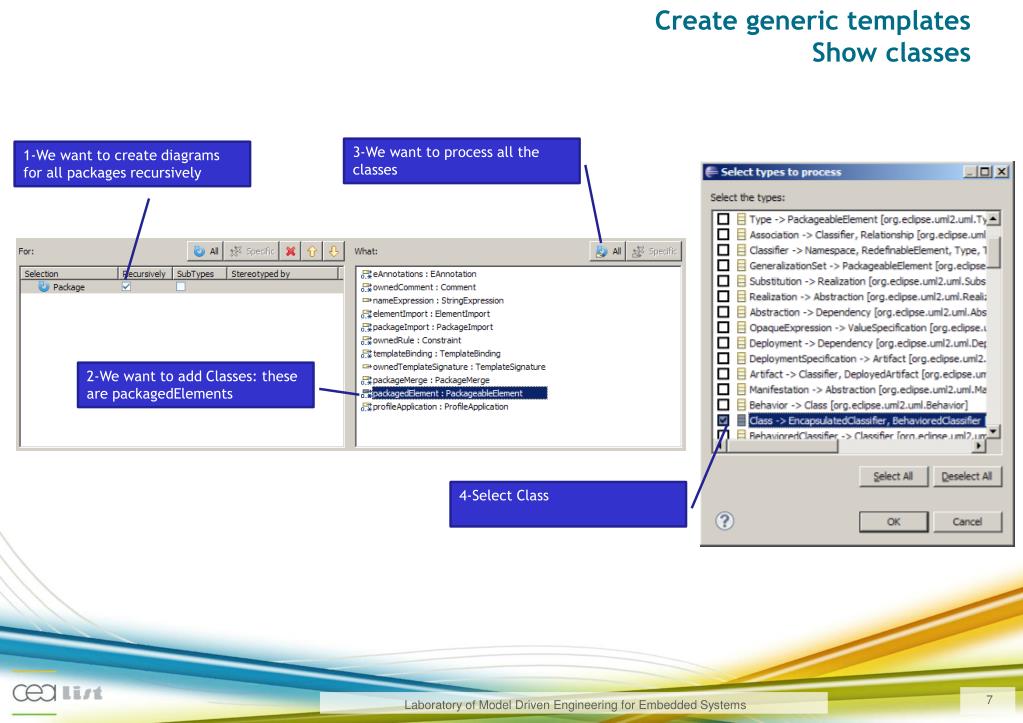The width and height of the screenshot is (1023, 723).
Task: Check the Deployment -> Dependency checkbox
Action: pyautogui.click(x=723, y=343)
